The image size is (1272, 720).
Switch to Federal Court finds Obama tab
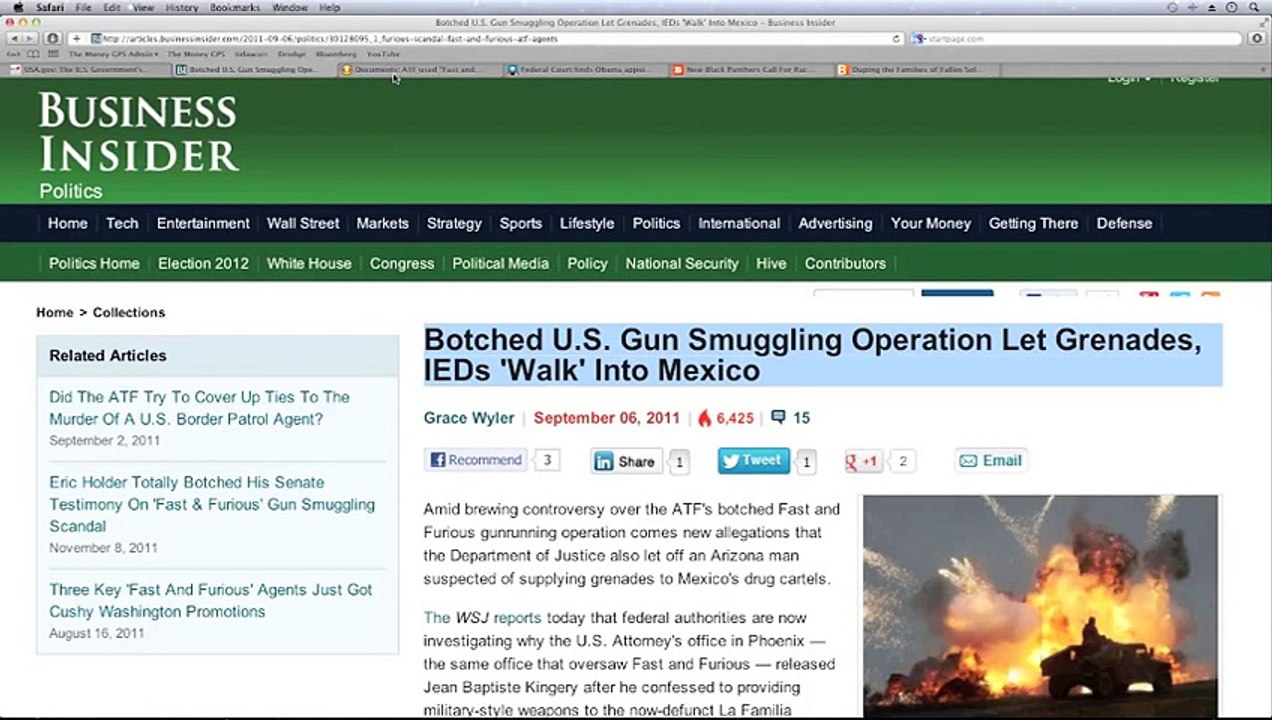tap(585, 70)
